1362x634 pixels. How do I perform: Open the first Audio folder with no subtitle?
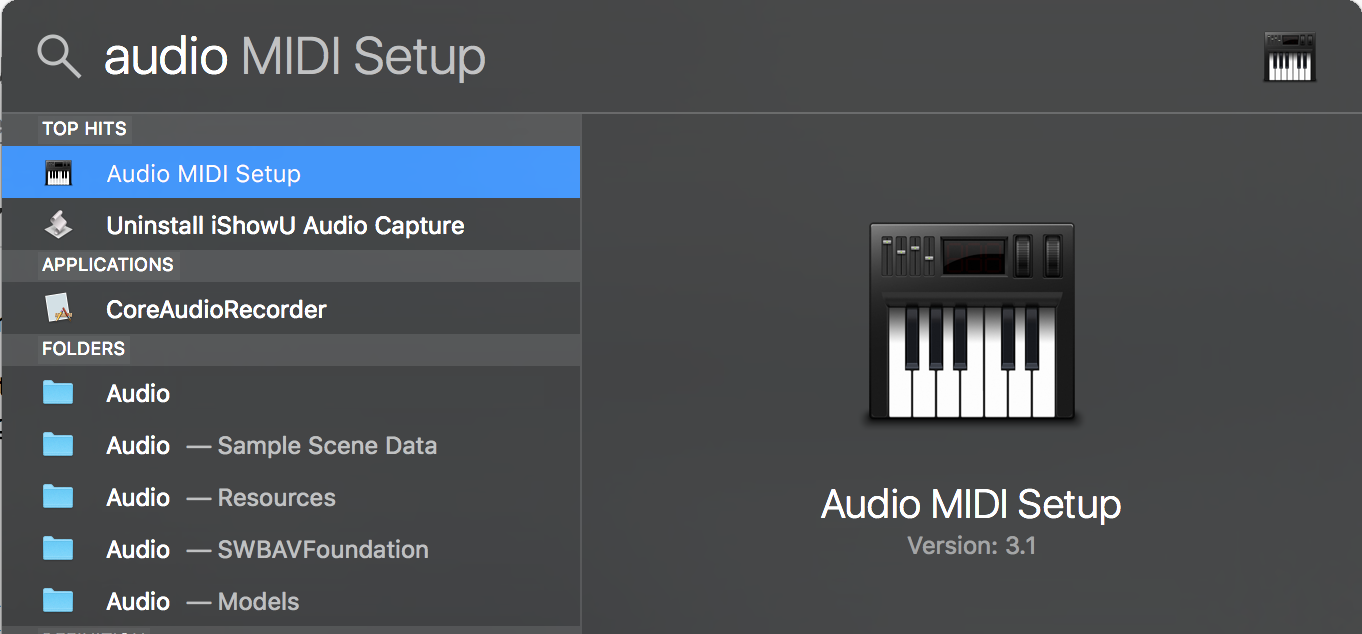pos(138,394)
